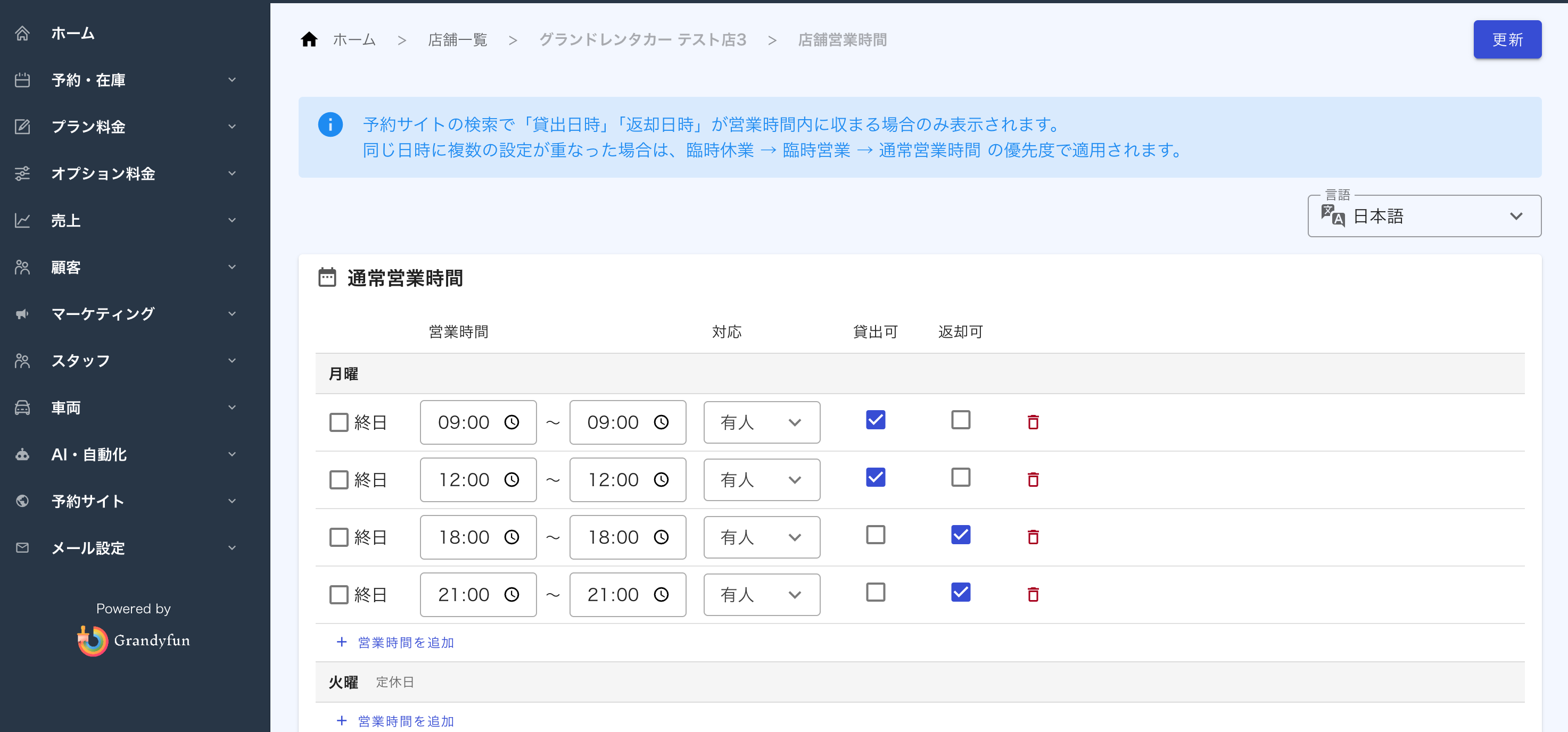This screenshot has height=732, width=1568.
Task: Click the スタッフ people icon
Action: (x=22, y=361)
